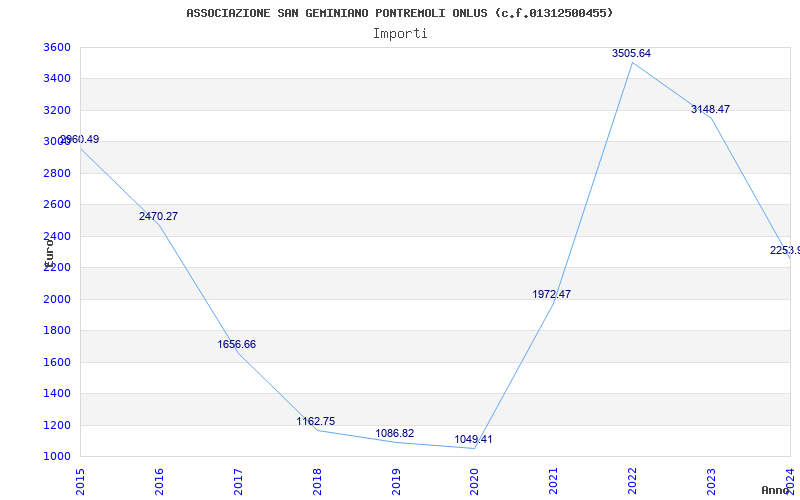Select data label 3148.47
The width and height of the screenshot is (800, 500).
(710, 109)
